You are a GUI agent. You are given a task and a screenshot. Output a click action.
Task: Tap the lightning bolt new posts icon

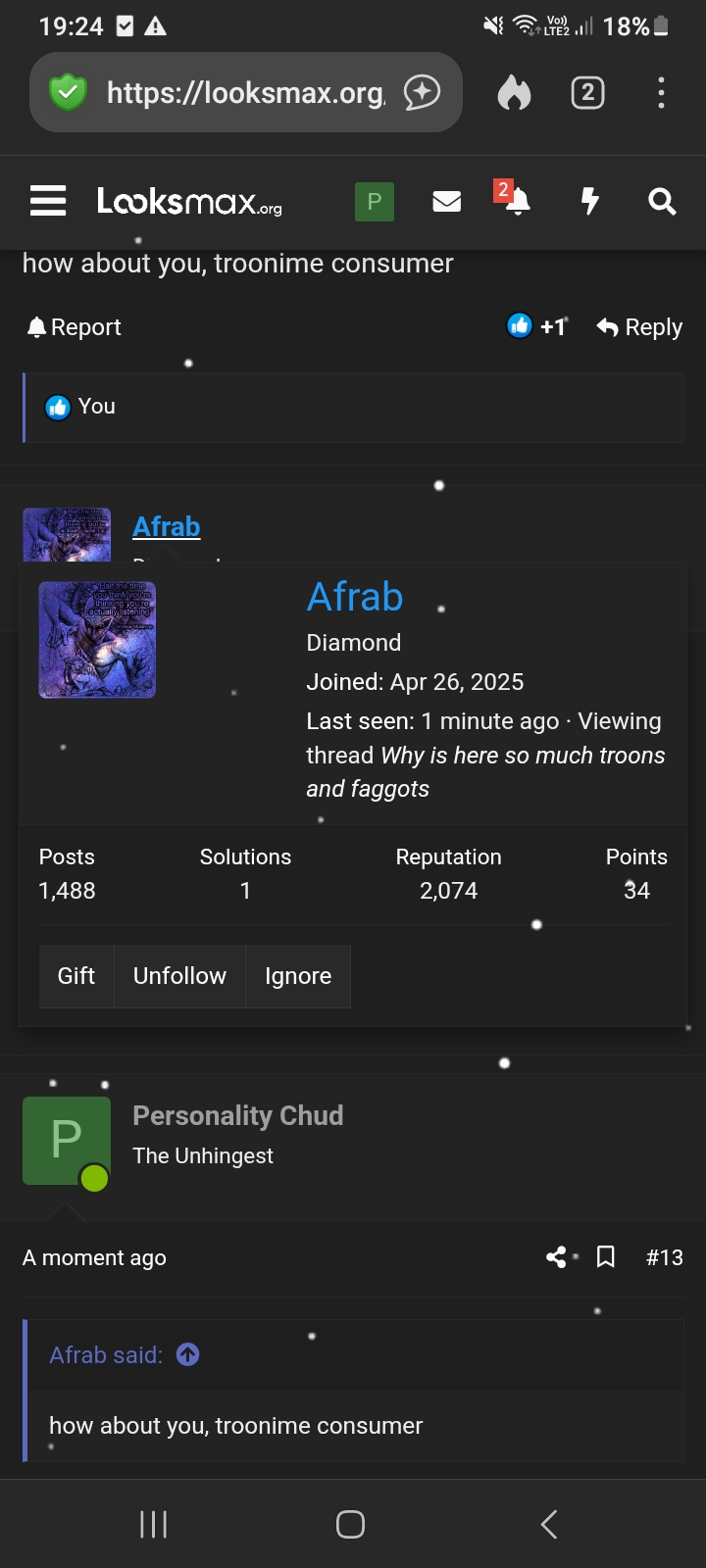coord(589,201)
